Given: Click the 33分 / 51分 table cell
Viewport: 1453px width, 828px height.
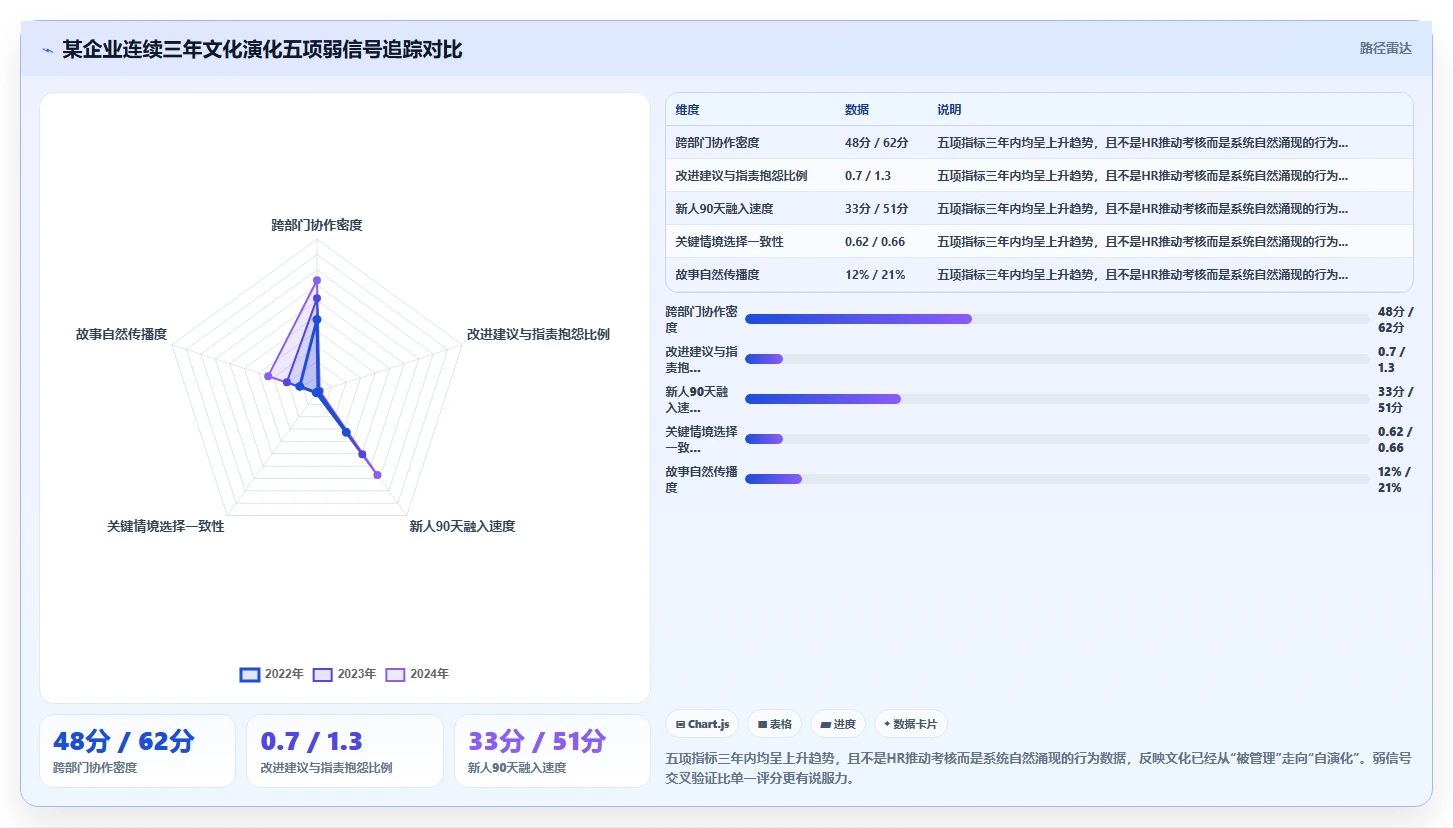Looking at the screenshot, I should coord(876,209).
